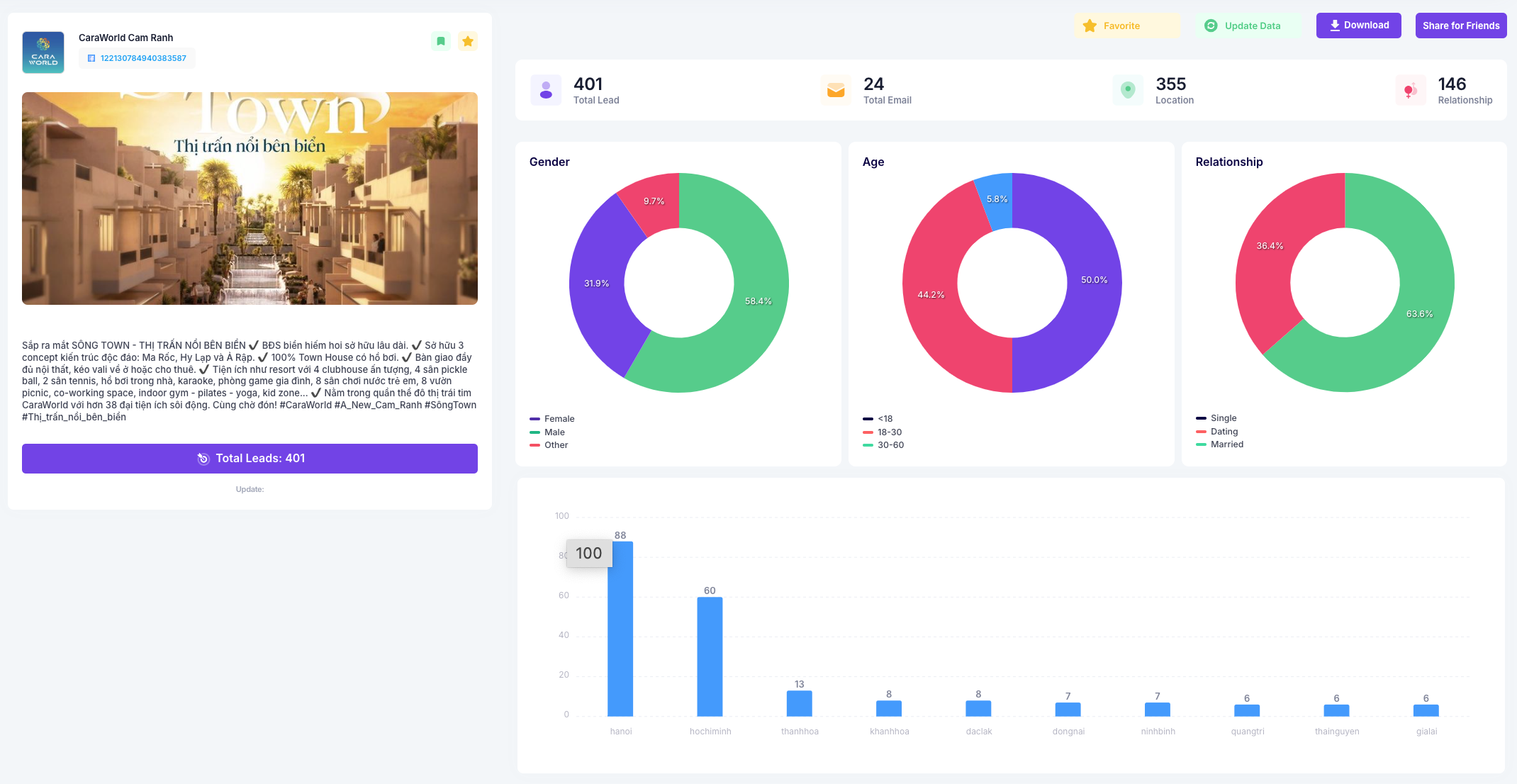The width and height of the screenshot is (1517, 784).
Task: Click the green bookmark icon
Action: (440, 41)
